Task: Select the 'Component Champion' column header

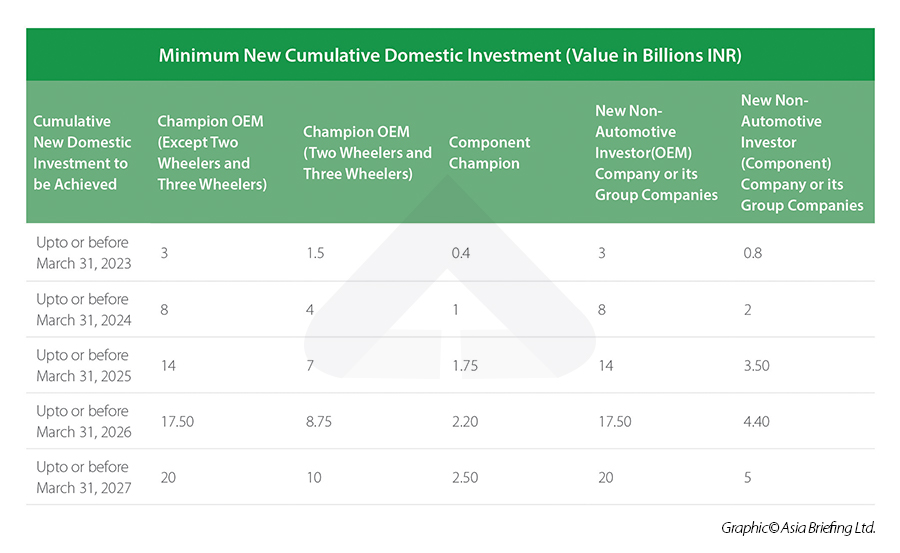Action: pos(489,153)
